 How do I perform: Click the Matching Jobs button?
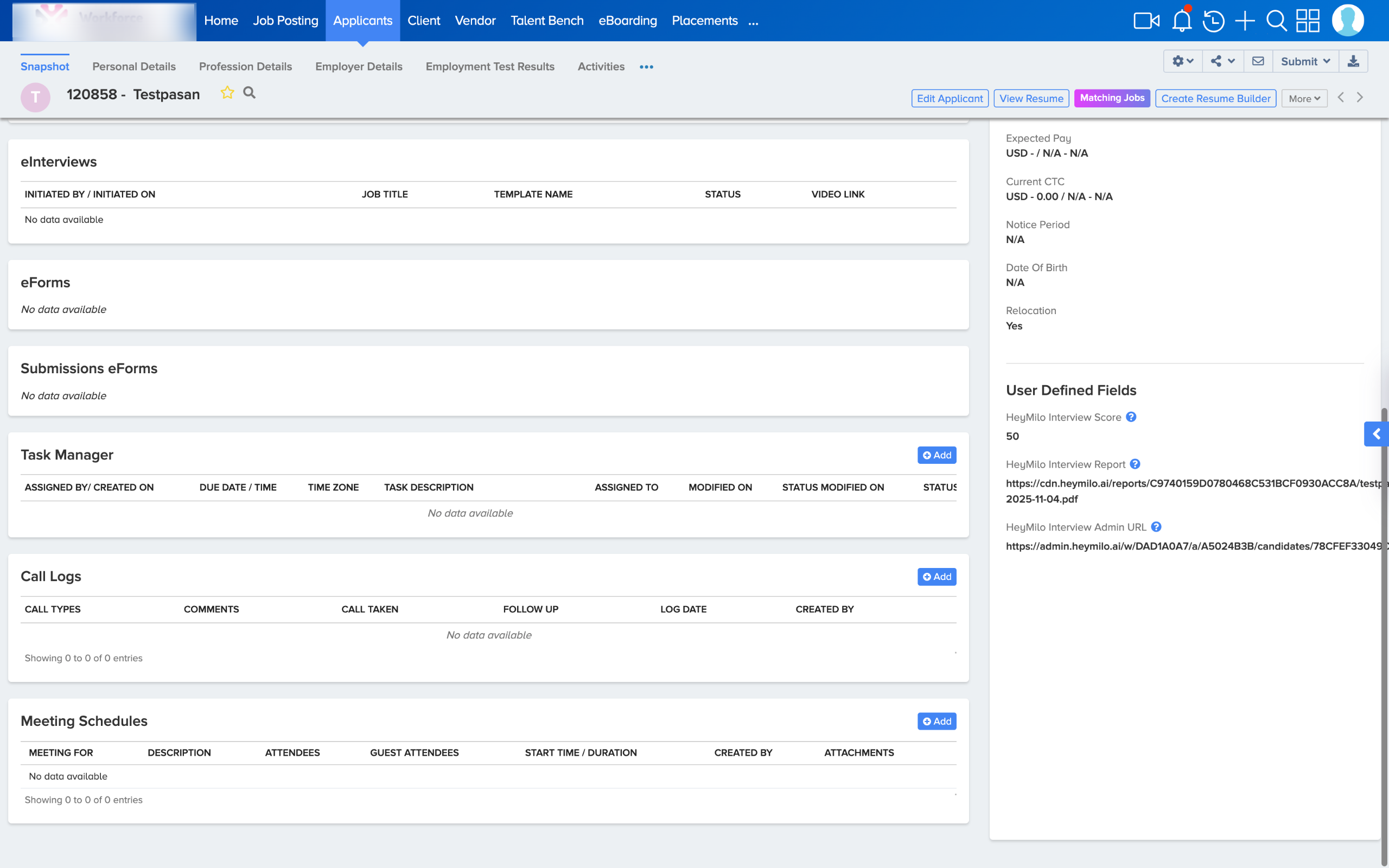1112,98
